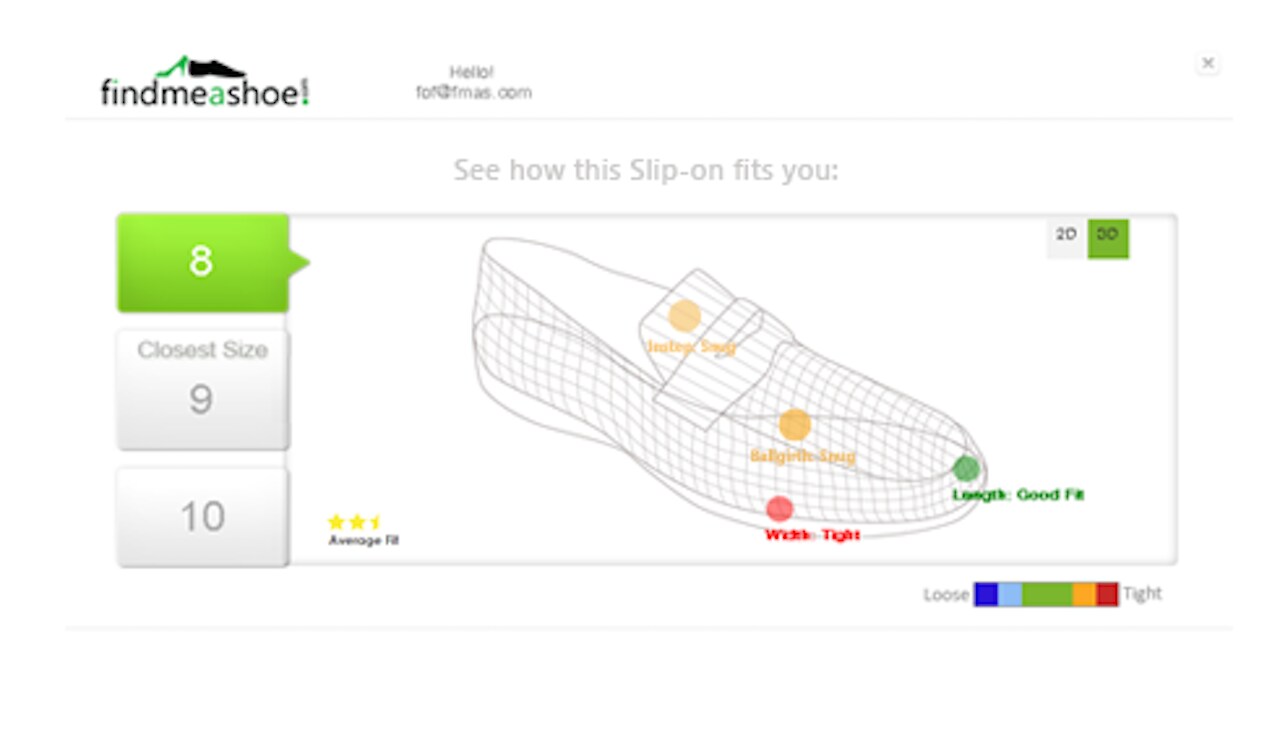Close the fit dialog with X
The width and height of the screenshot is (1280, 751).
[1208, 63]
